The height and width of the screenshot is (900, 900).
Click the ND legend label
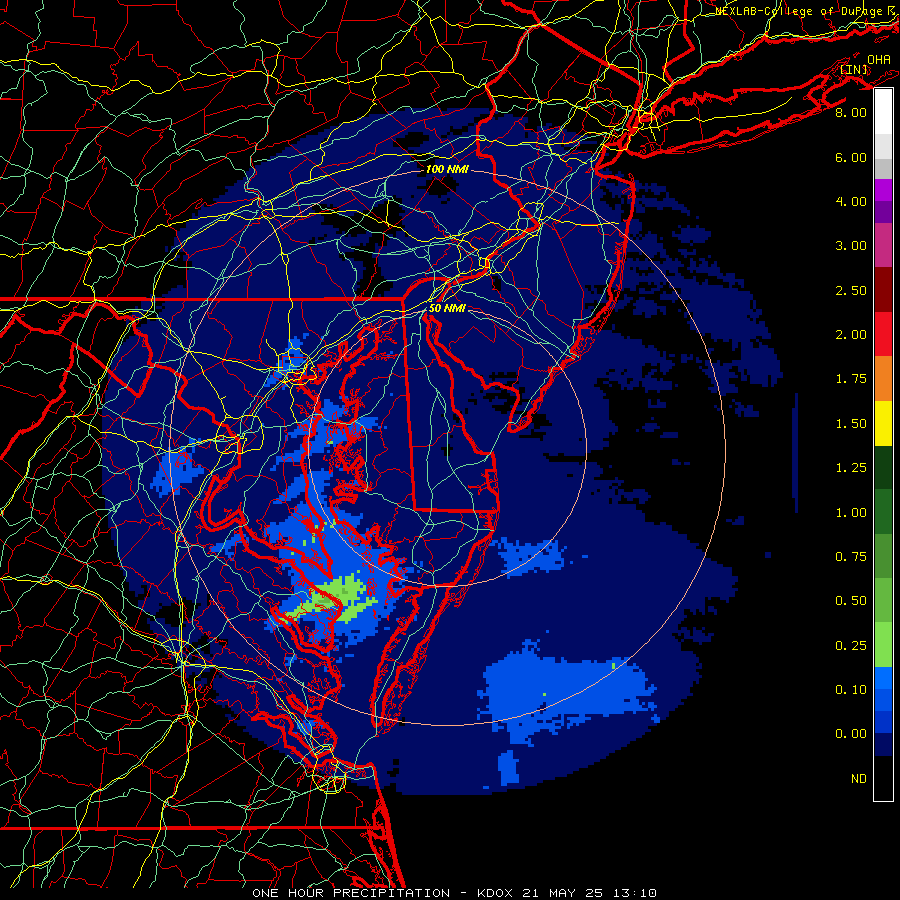pos(859,779)
